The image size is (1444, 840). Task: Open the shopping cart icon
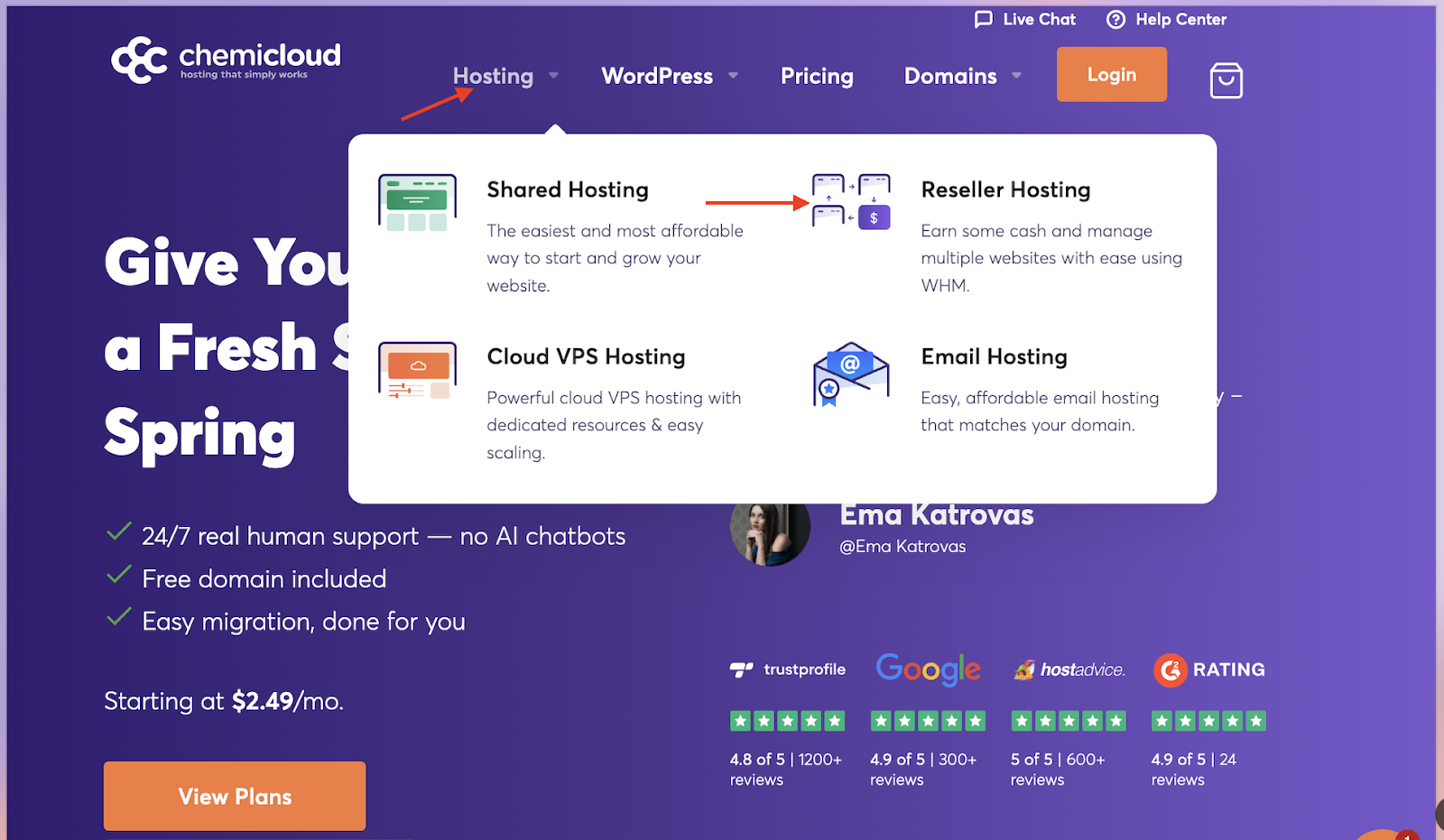coord(1226,80)
